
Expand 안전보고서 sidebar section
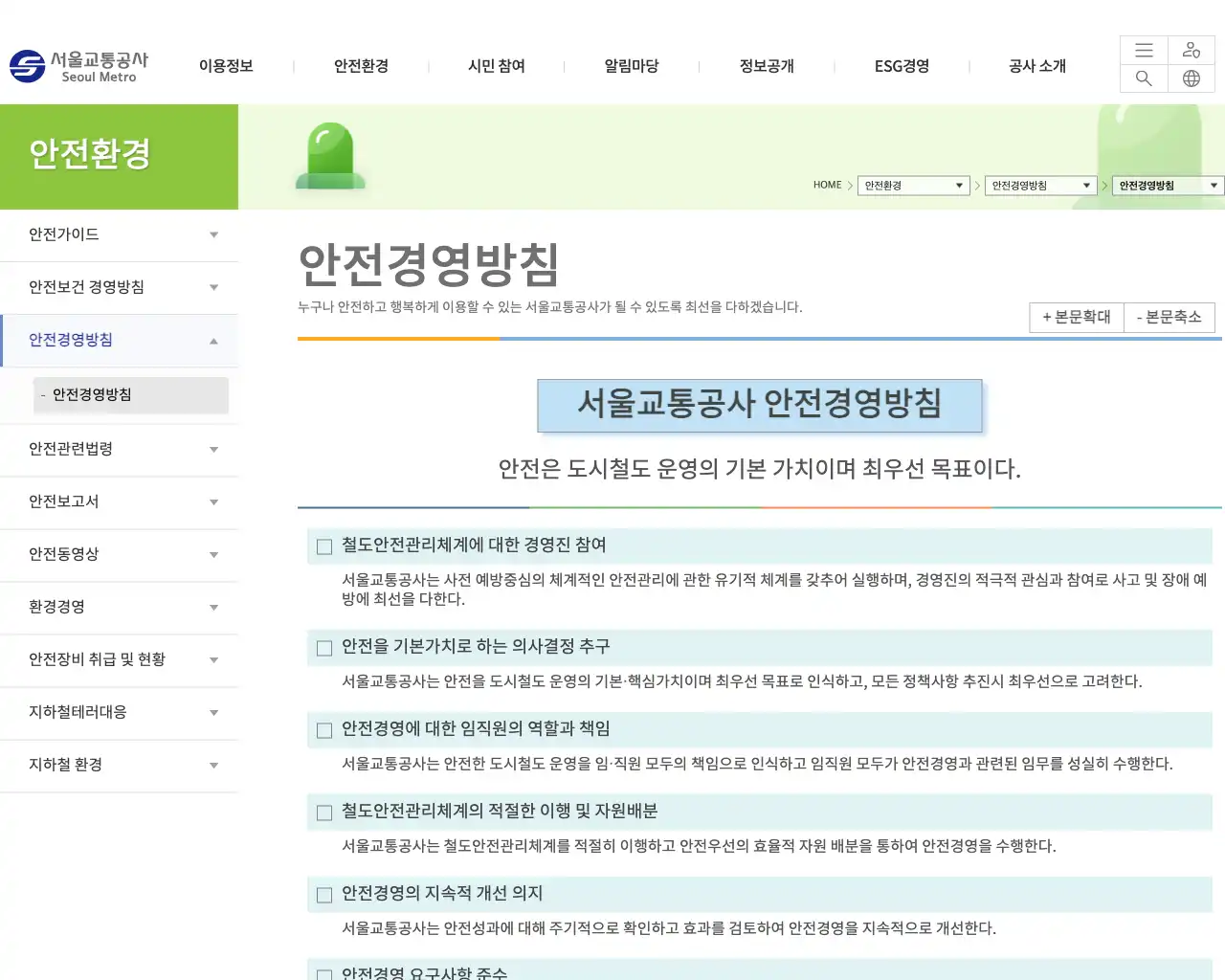coord(119,501)
